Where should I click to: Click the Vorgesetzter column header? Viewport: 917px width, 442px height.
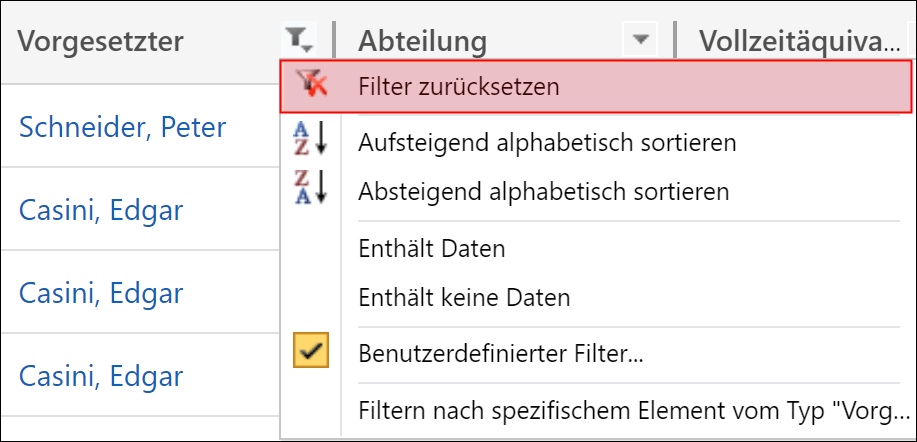click(x=100, y=40)
